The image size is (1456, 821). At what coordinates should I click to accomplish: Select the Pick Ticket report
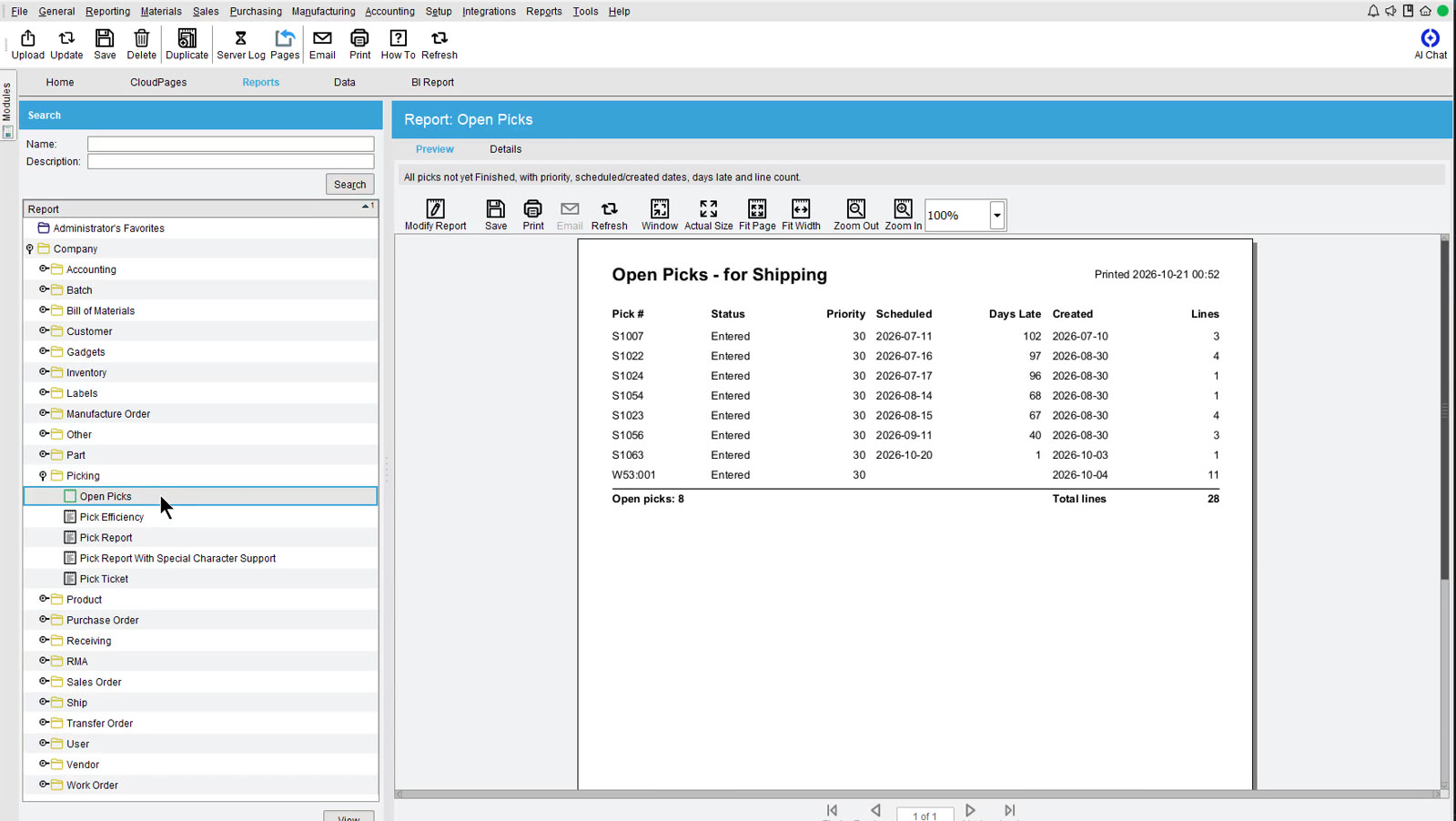(104, 579)
